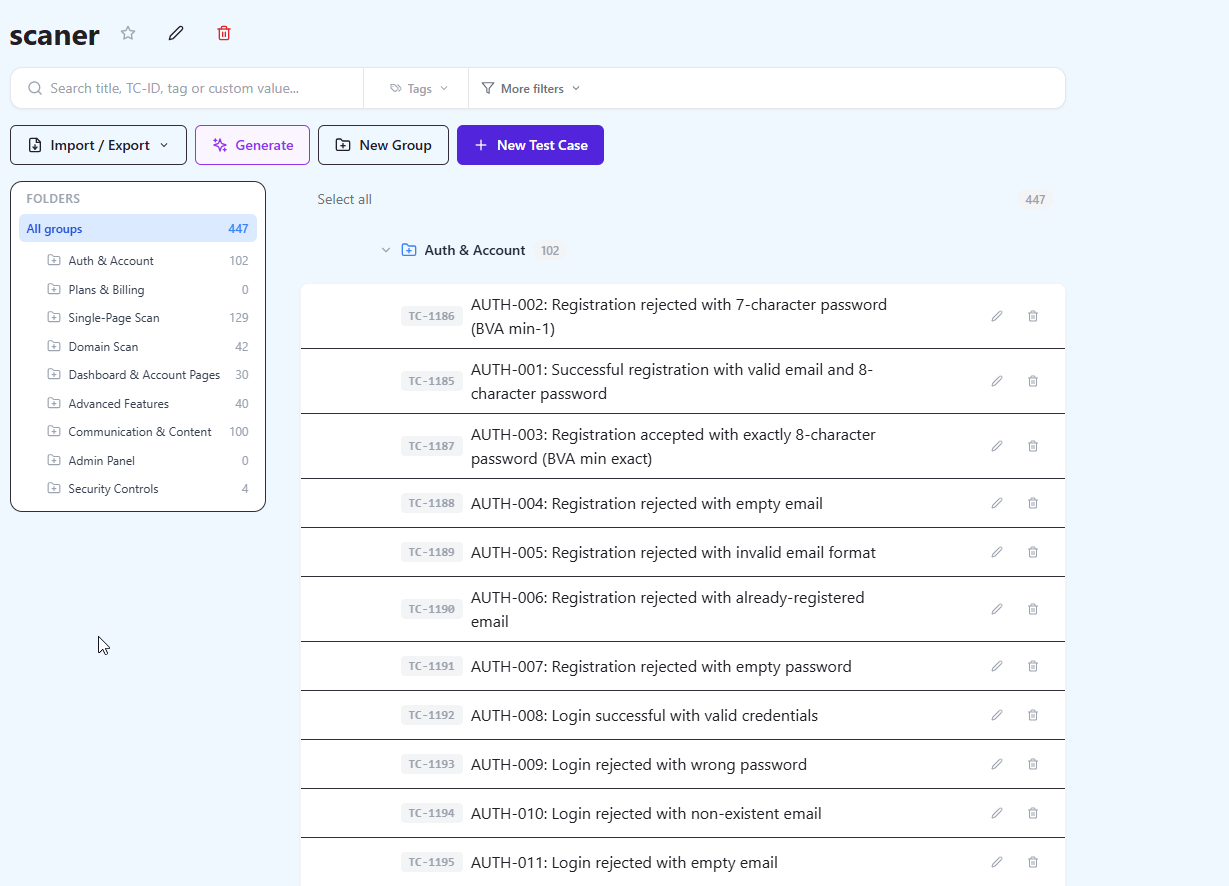
Task: Open AUTH-011 login empty email test case
Action: click(x=624, y=862)
